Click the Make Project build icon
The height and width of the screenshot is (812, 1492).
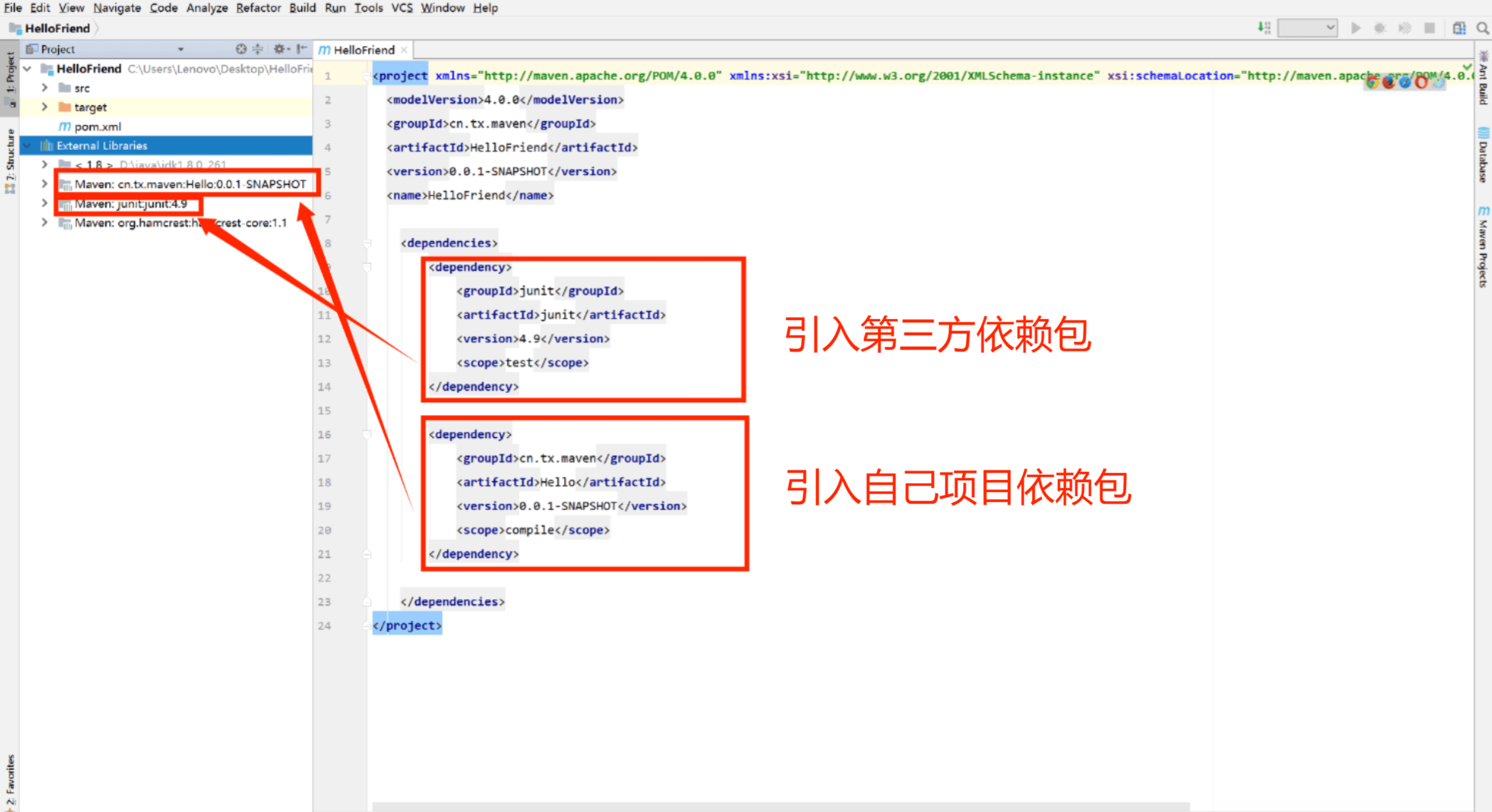tap(1263, 27)
